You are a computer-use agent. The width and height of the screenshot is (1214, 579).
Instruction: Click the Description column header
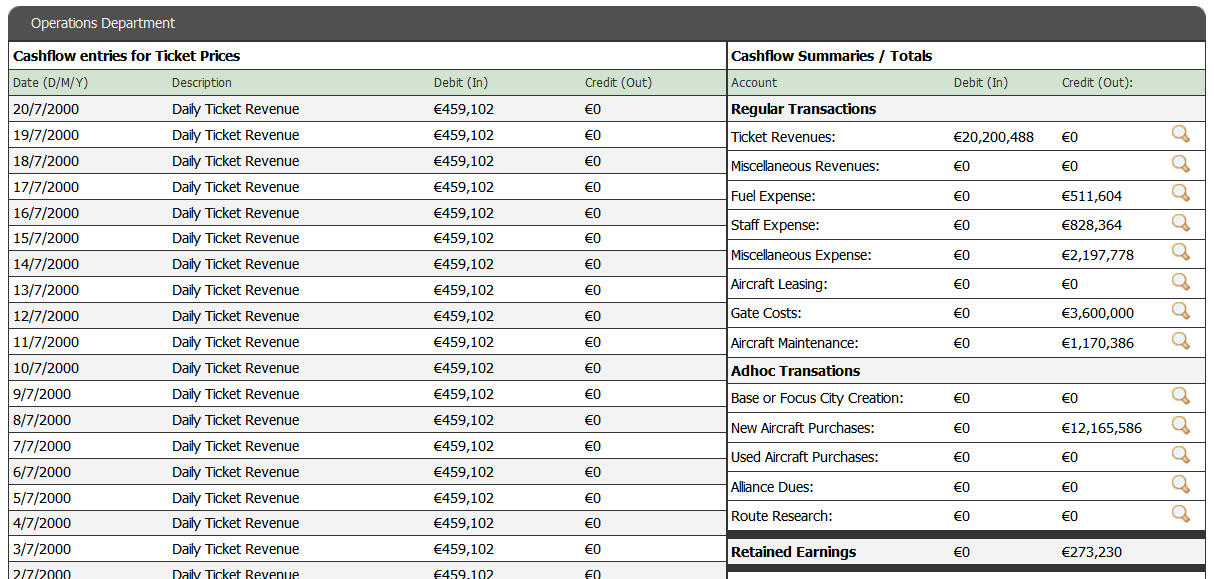201,83
